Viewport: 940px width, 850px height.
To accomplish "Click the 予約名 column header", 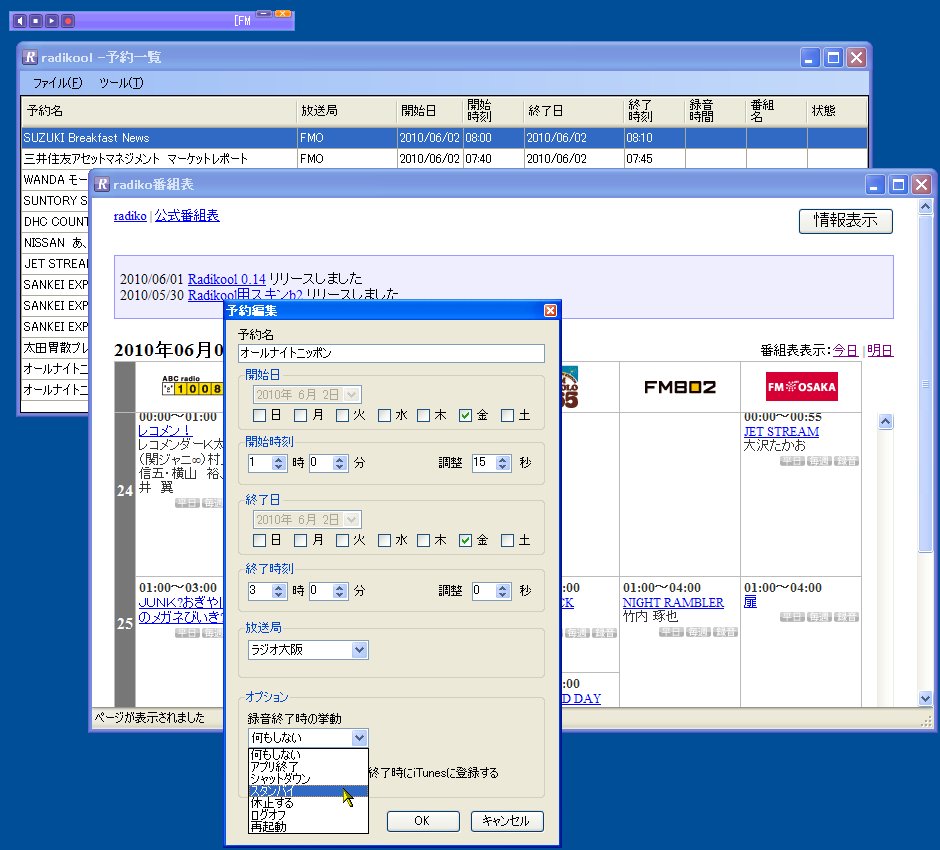I will point(159,111).
